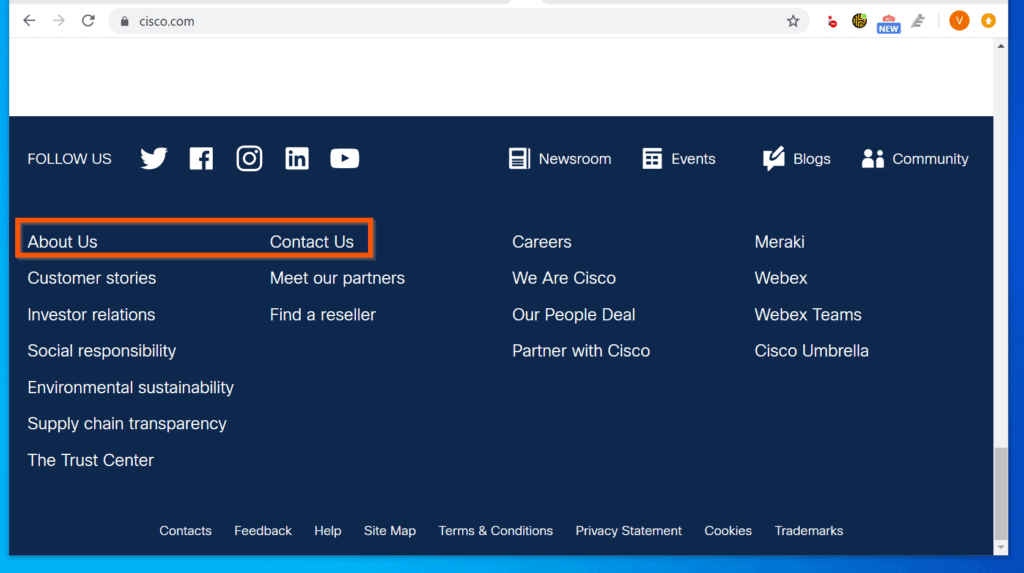Open Partner with Cisco link
This screenshot has height=573, width=1024.
[581, 351]
